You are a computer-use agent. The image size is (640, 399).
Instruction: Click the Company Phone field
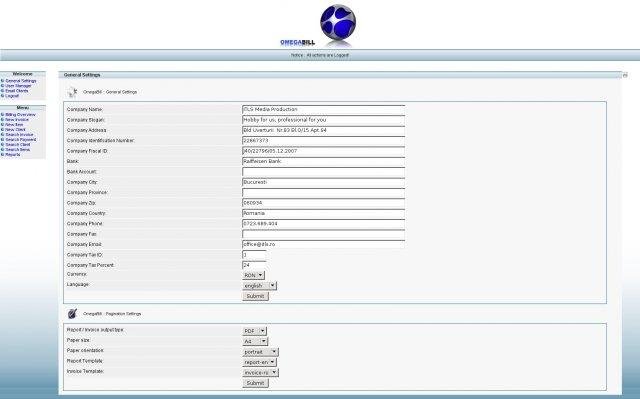[x=323, y=224]
